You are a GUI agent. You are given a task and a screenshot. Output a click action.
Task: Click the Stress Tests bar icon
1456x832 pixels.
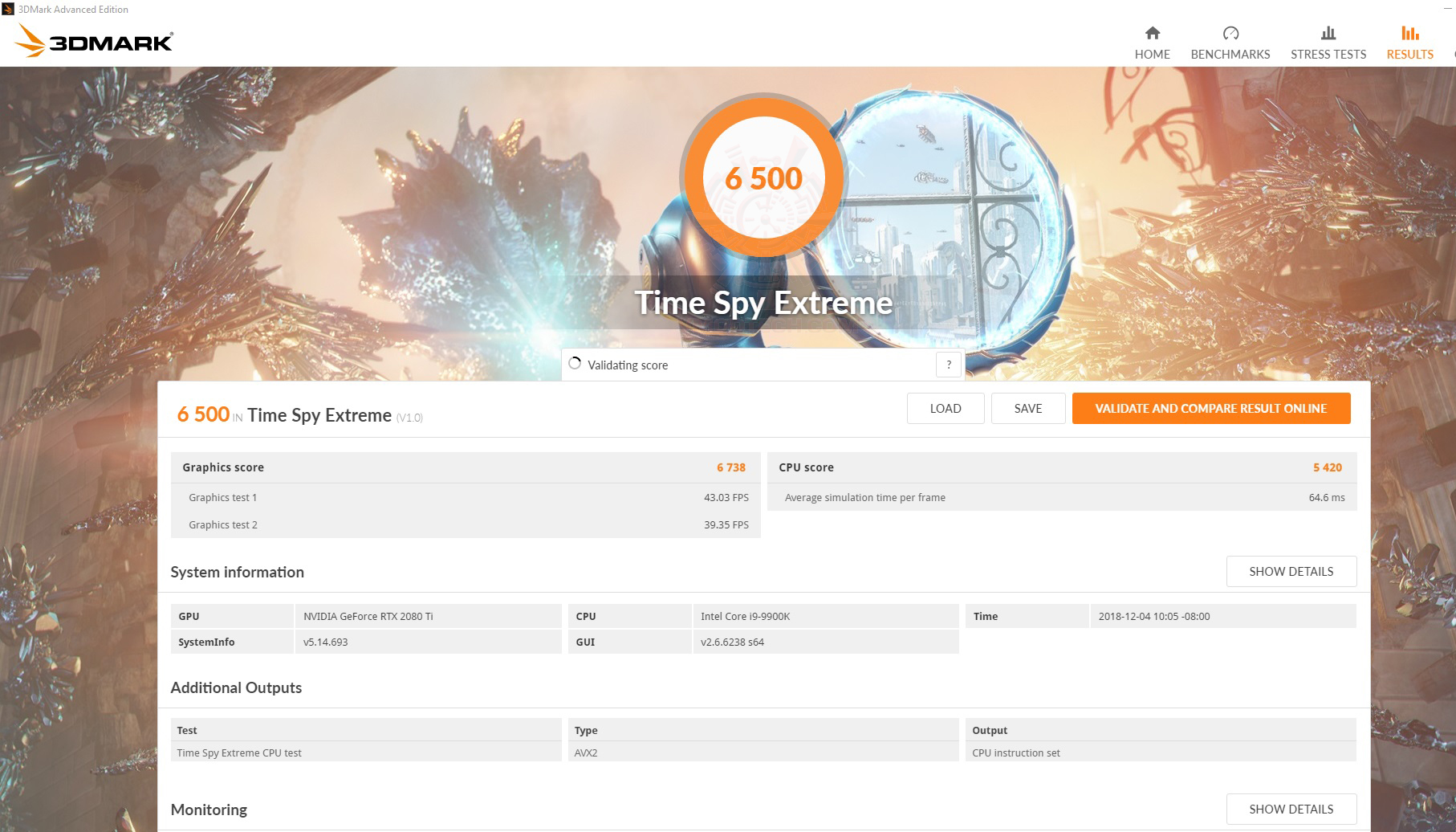pos(1328,33)
